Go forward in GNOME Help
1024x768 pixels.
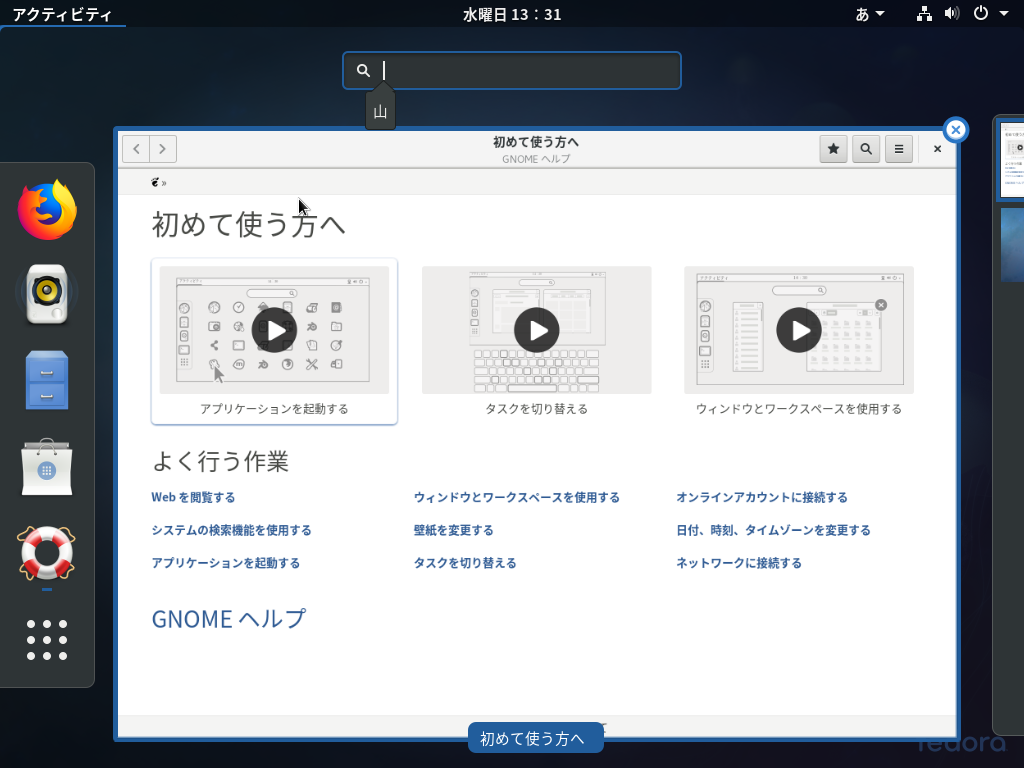(x=163, y=149)
